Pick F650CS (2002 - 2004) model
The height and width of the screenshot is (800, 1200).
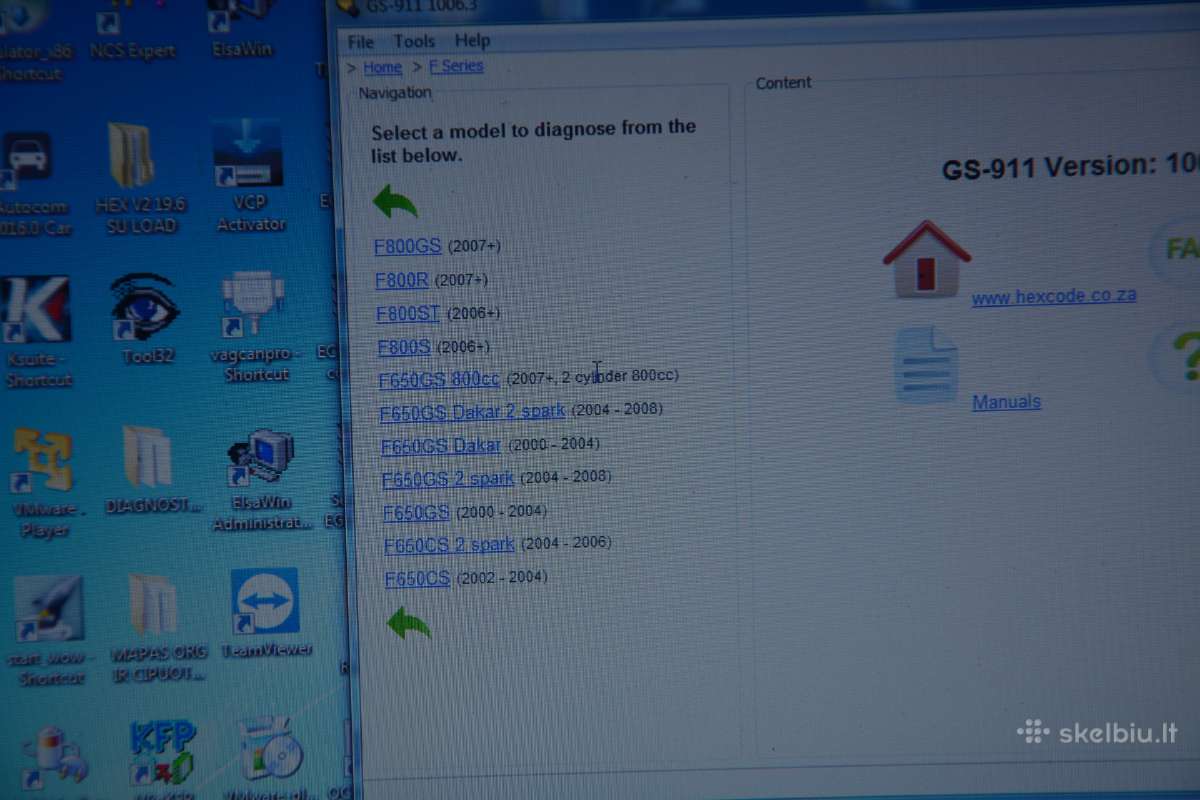click(418, 579)
